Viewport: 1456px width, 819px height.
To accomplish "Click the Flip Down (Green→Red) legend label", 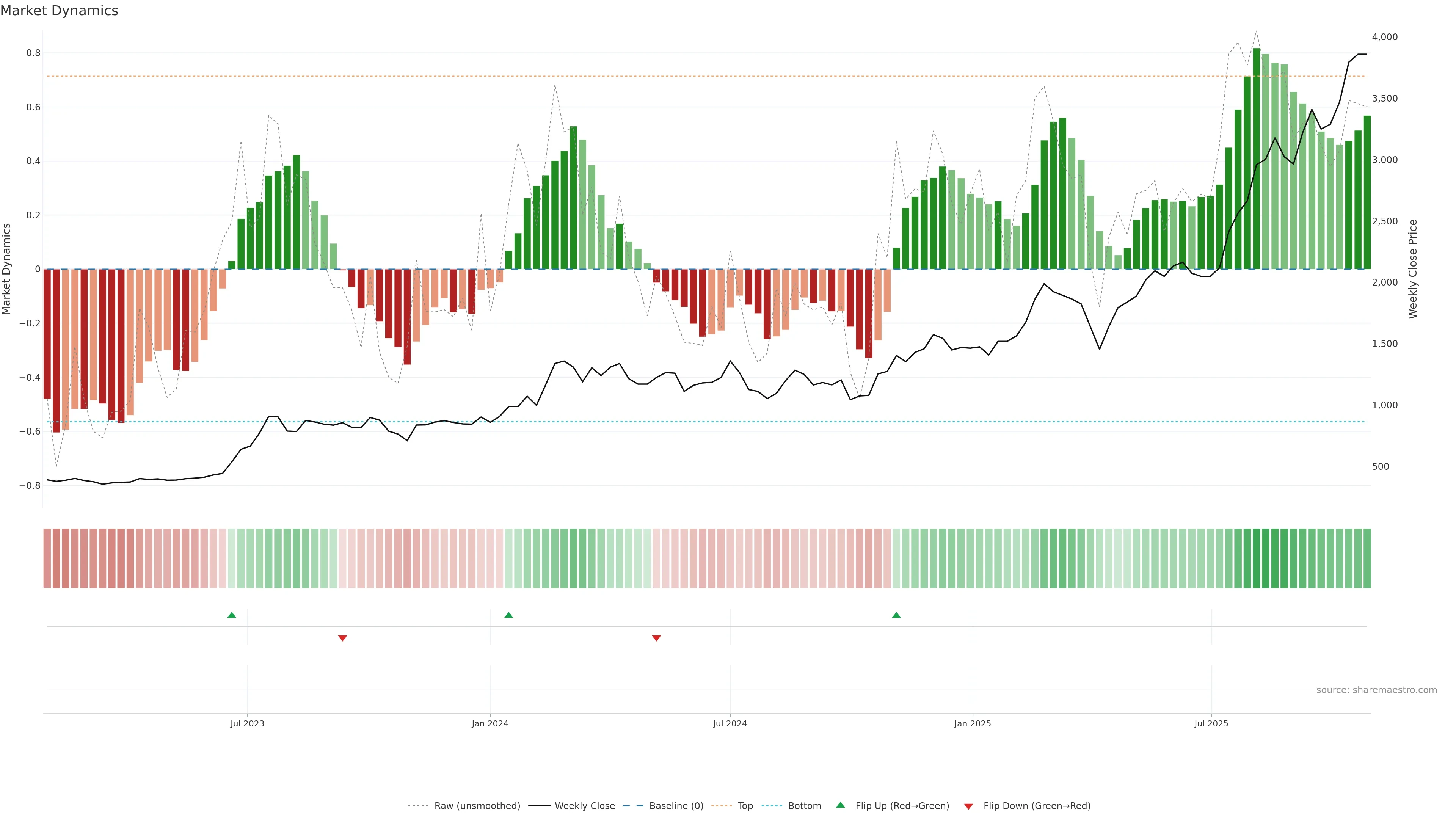I will [1037, 806].
